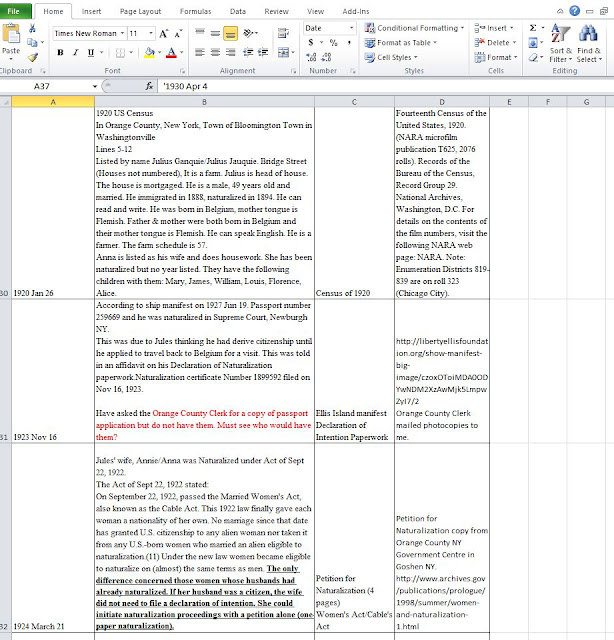This screenshot has height=640, width=614.
Task: Click Delete cells button
Action: [495, 43]
